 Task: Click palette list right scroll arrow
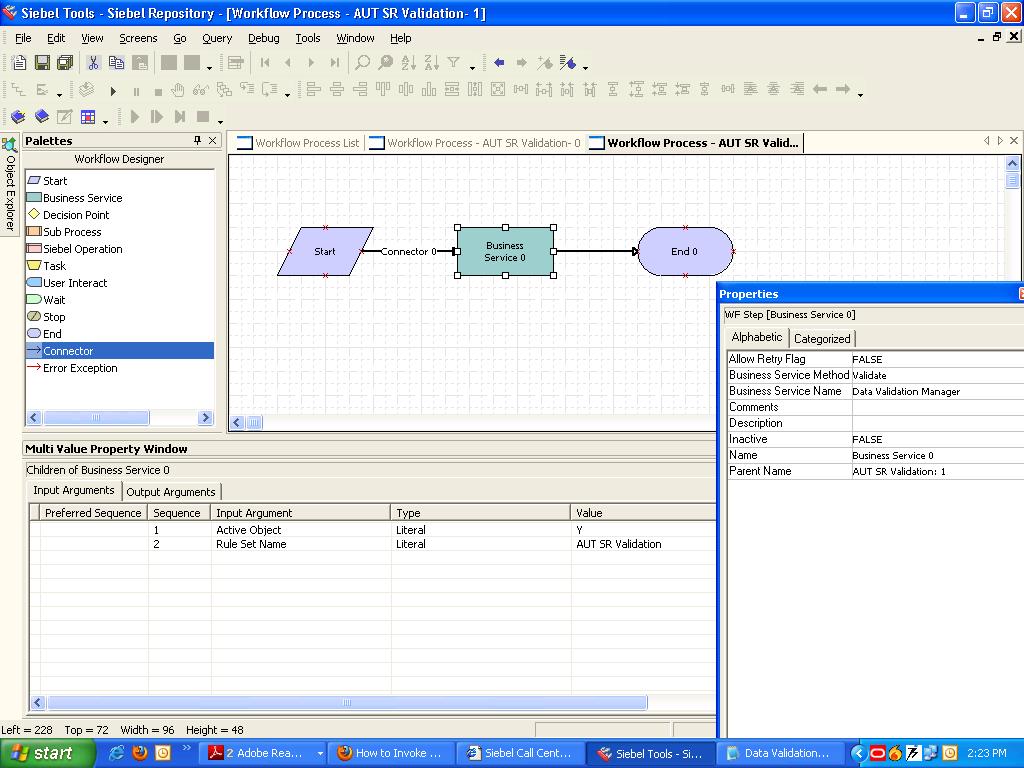[x=206, y=417]
